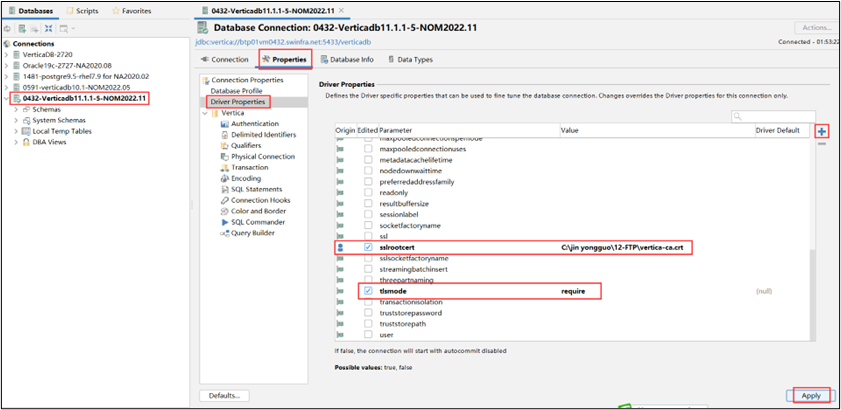
Task: Click the Apply button
Action: [811, 395]
